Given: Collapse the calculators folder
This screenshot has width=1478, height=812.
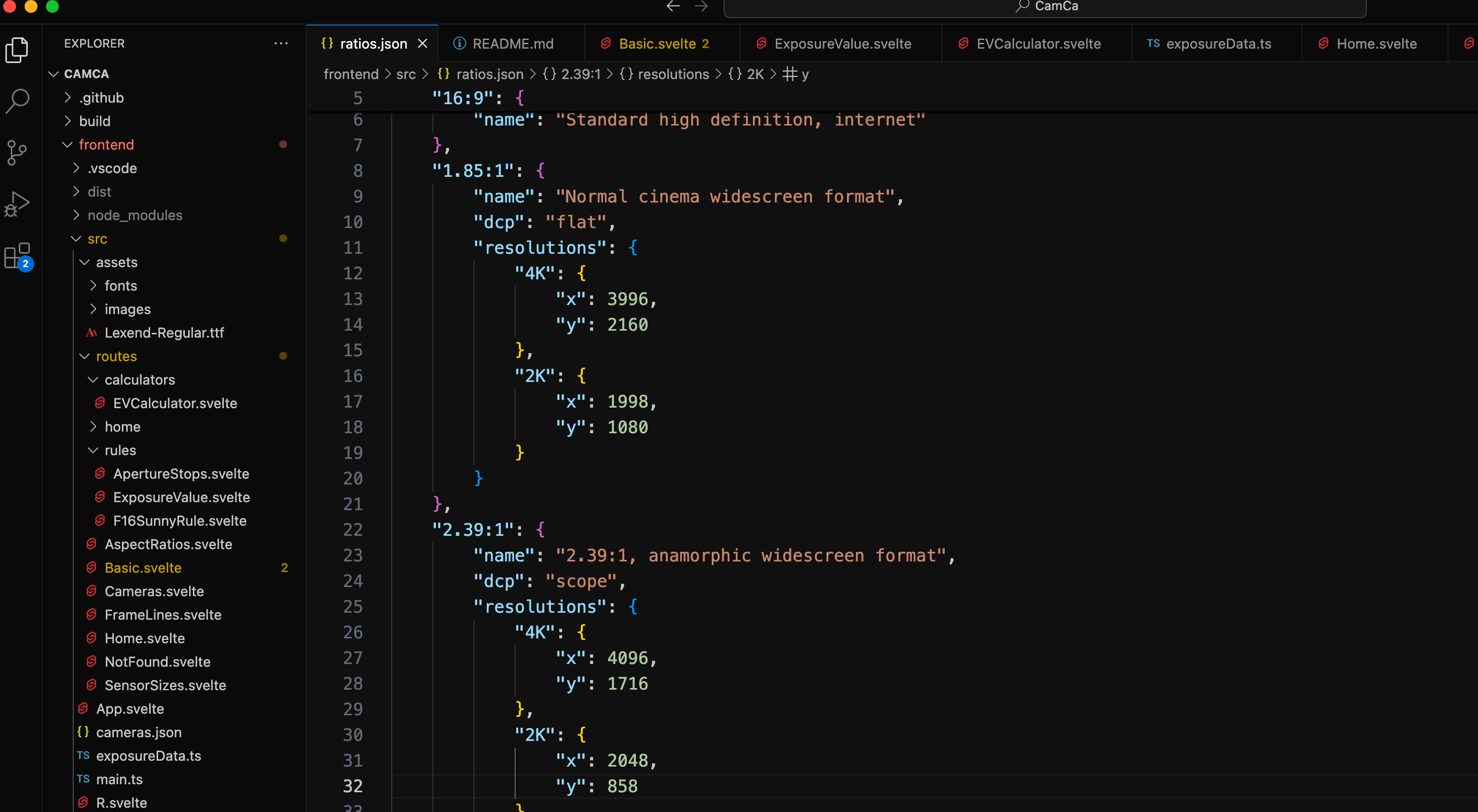Looking at the screenshot, I should click(139, 380).
